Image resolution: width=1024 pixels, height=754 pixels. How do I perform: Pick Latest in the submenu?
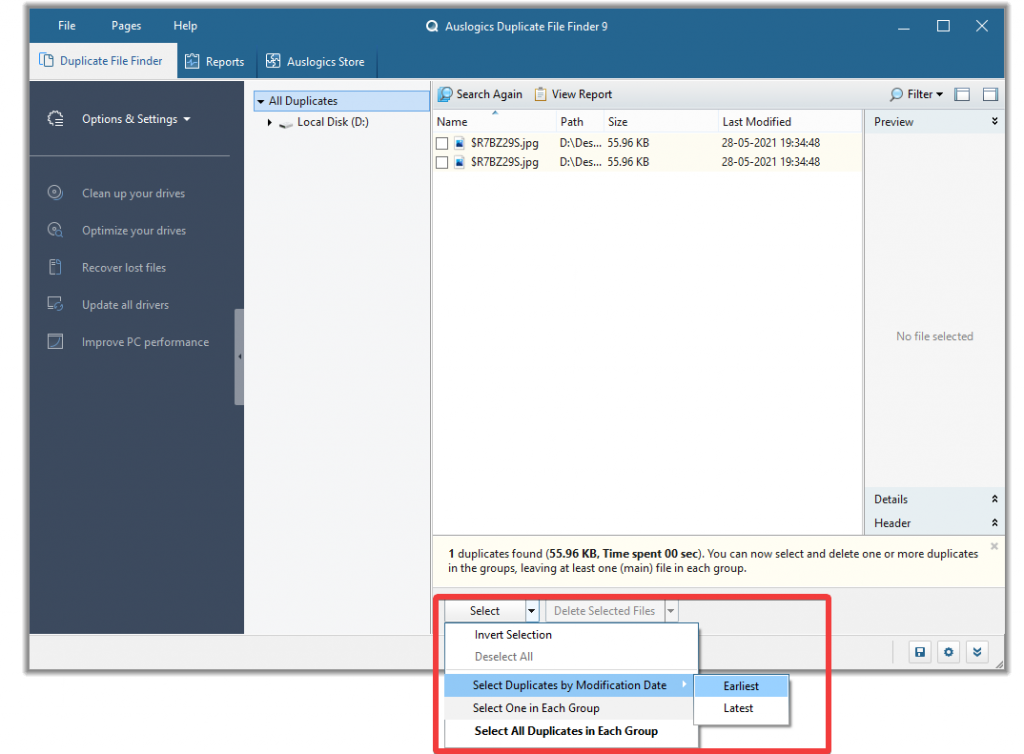pos(741,708)
